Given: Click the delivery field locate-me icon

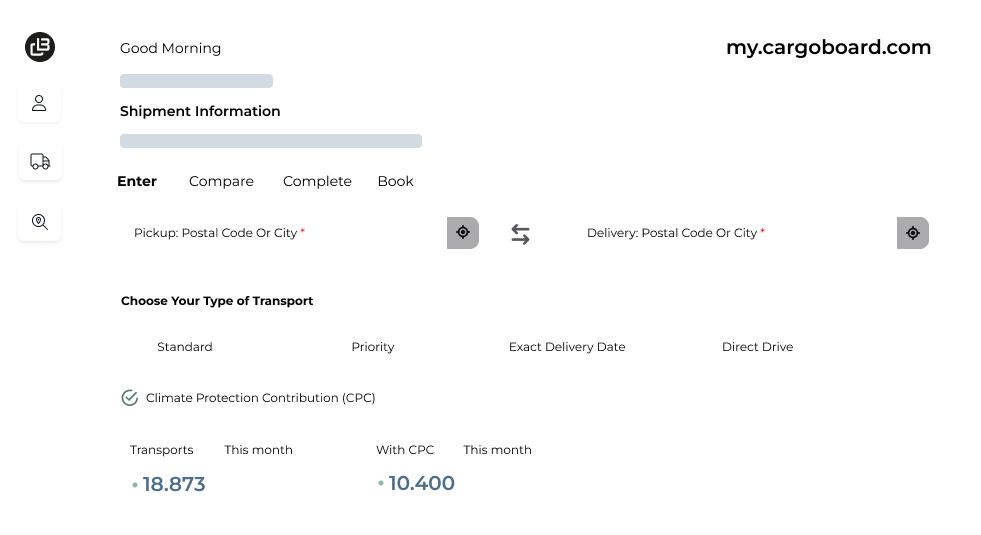Looking at the screenshot, I should pyautogui.click(x=912, y=233).
